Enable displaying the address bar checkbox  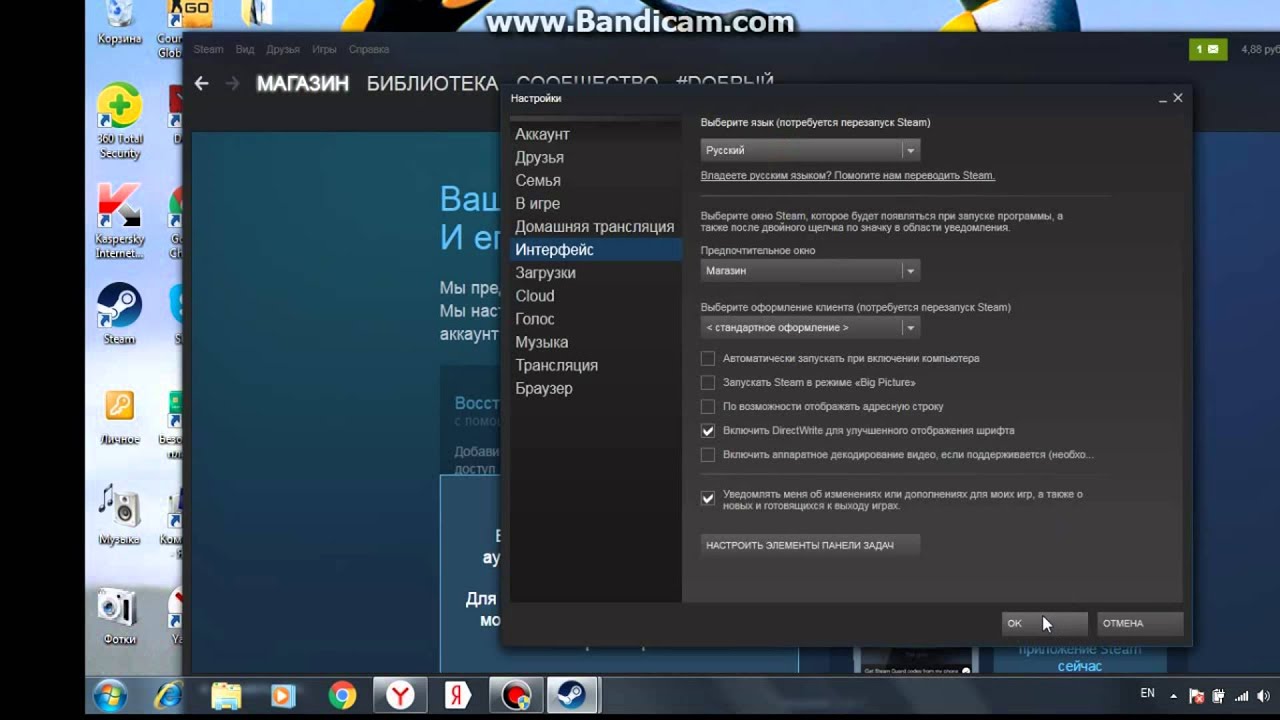[708, 406]
